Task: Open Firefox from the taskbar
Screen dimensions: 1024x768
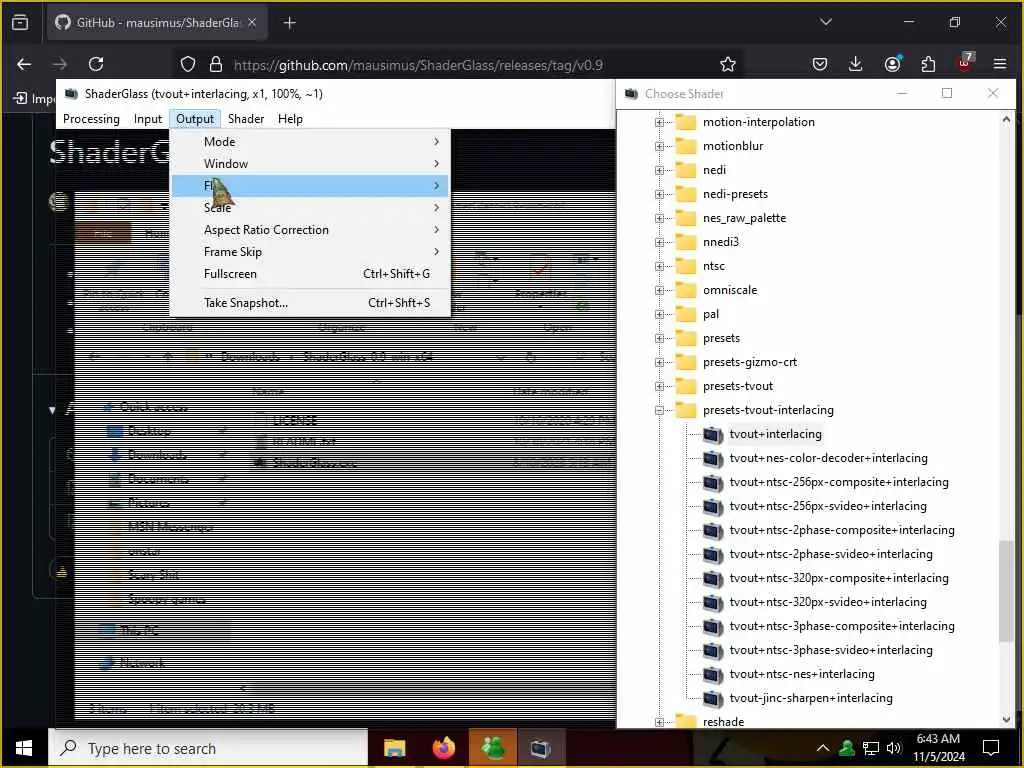Action: pos(444,748)
